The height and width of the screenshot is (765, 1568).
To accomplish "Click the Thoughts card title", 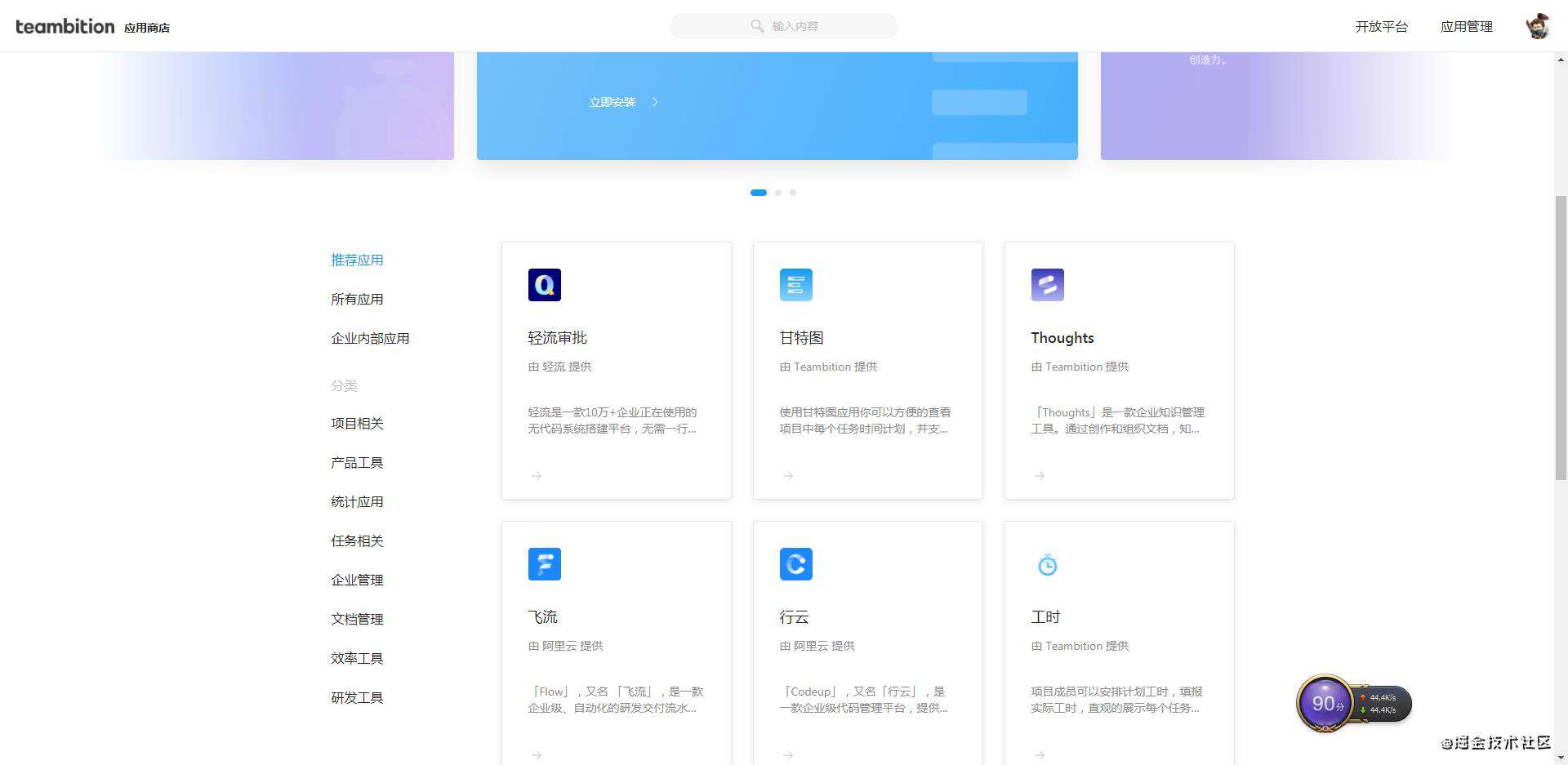I will point(1062,338).
